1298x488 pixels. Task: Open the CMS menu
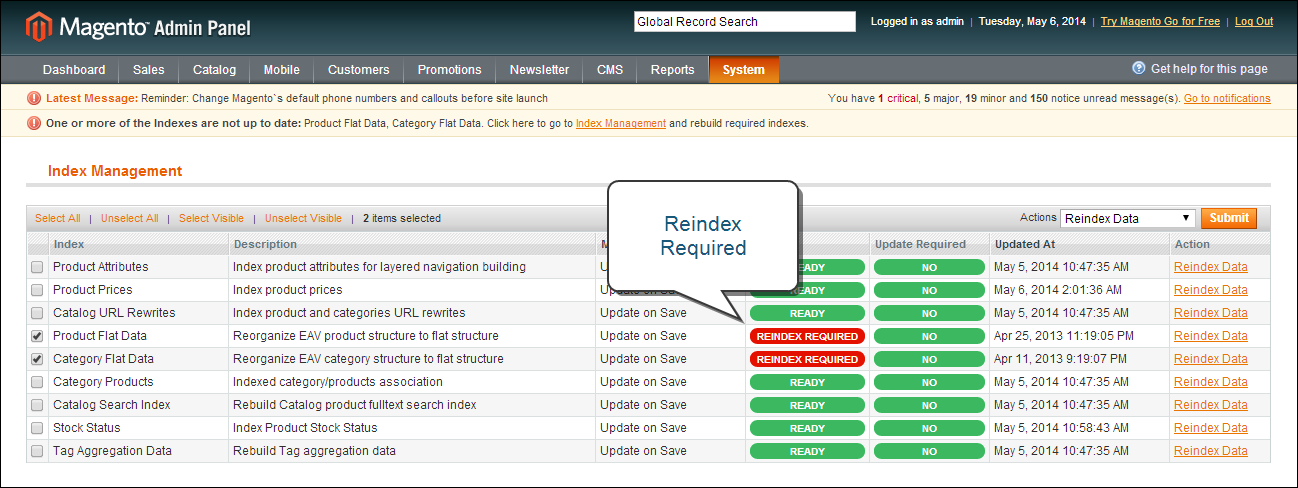610,70
